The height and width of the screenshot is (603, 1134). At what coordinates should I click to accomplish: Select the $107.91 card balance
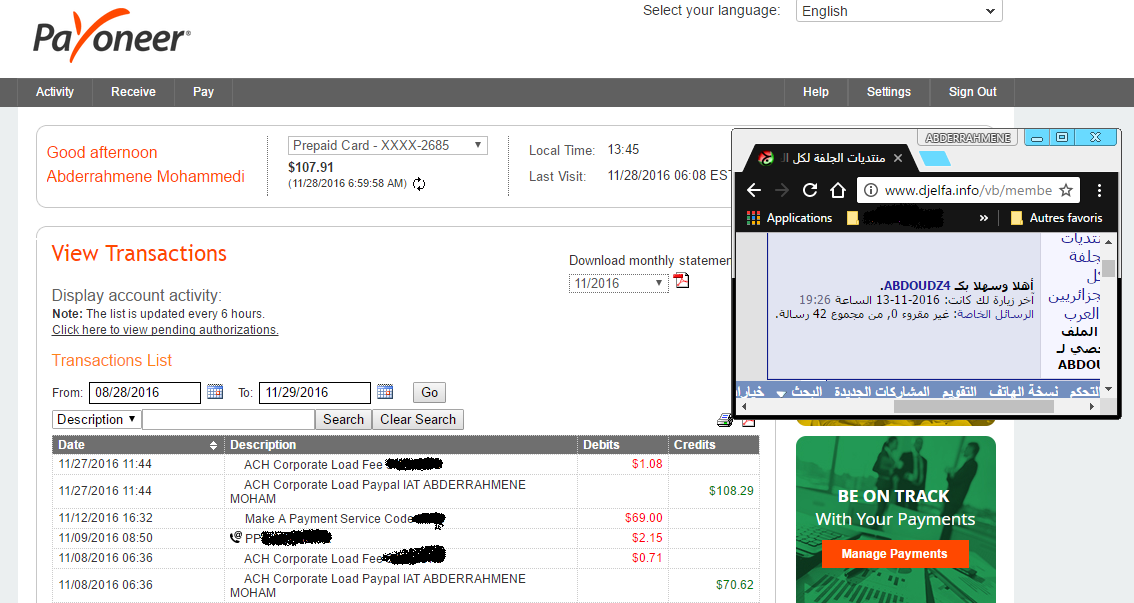(x=311, y=167)
